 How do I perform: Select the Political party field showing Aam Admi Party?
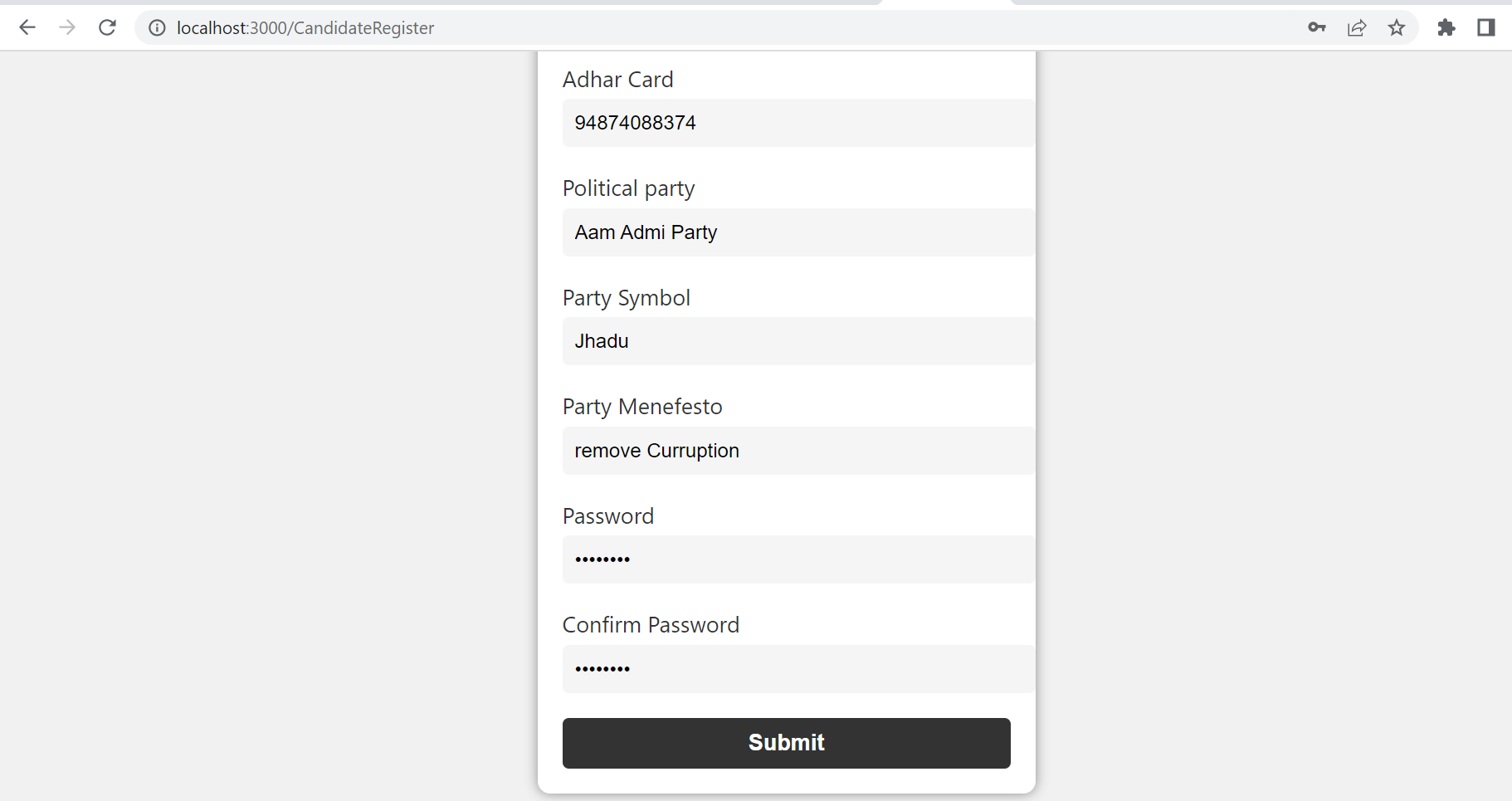coord(797,232)
